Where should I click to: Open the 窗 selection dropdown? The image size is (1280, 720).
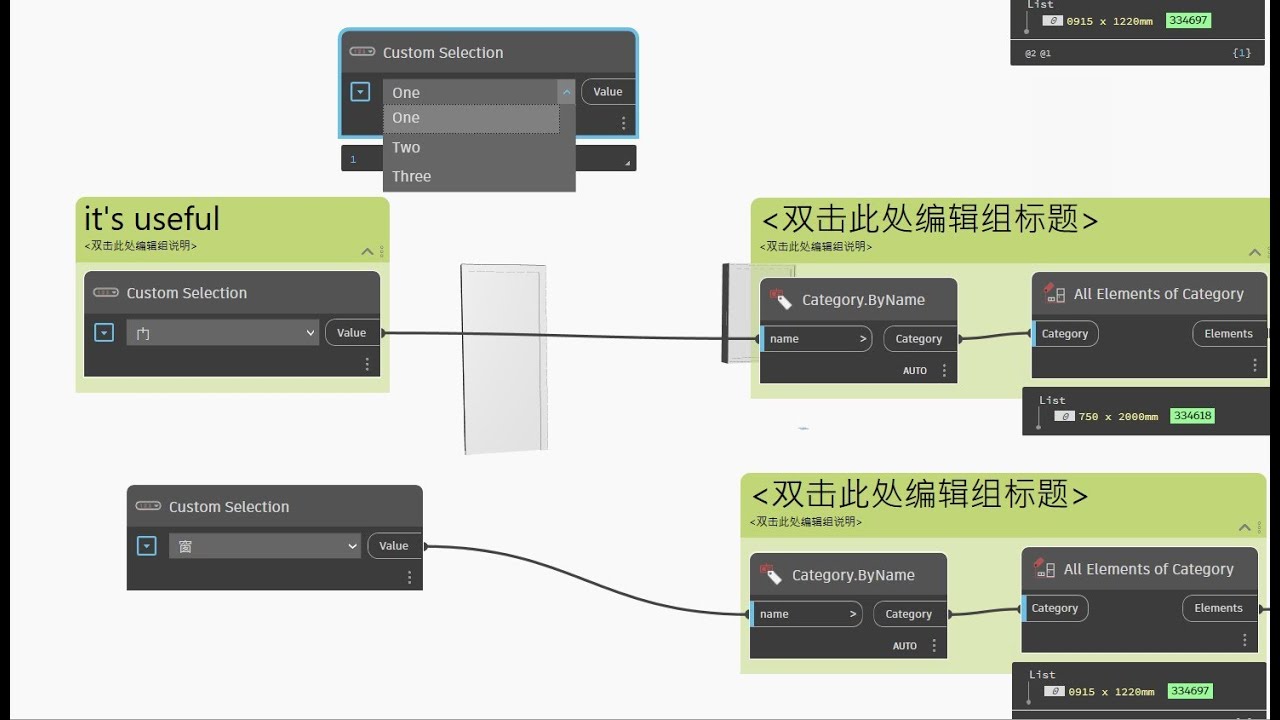(264, 546)
